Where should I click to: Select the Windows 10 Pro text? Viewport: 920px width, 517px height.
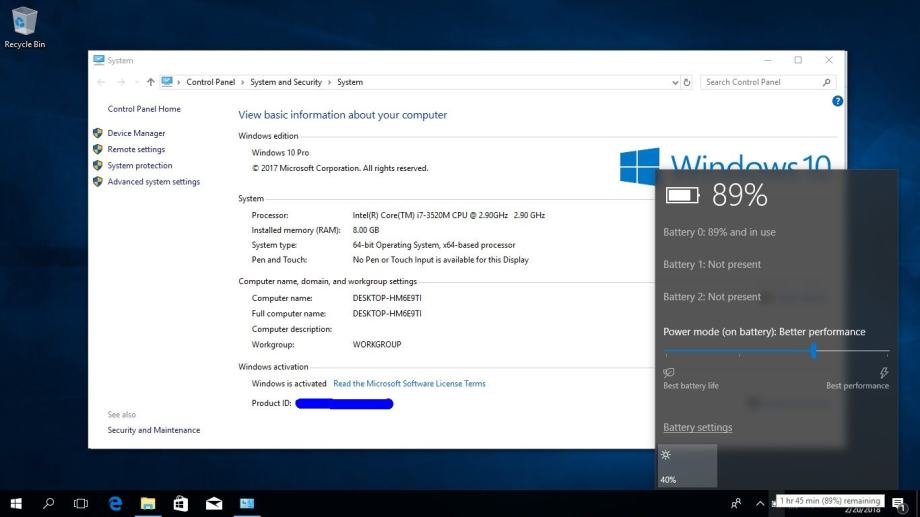(280, 153)
